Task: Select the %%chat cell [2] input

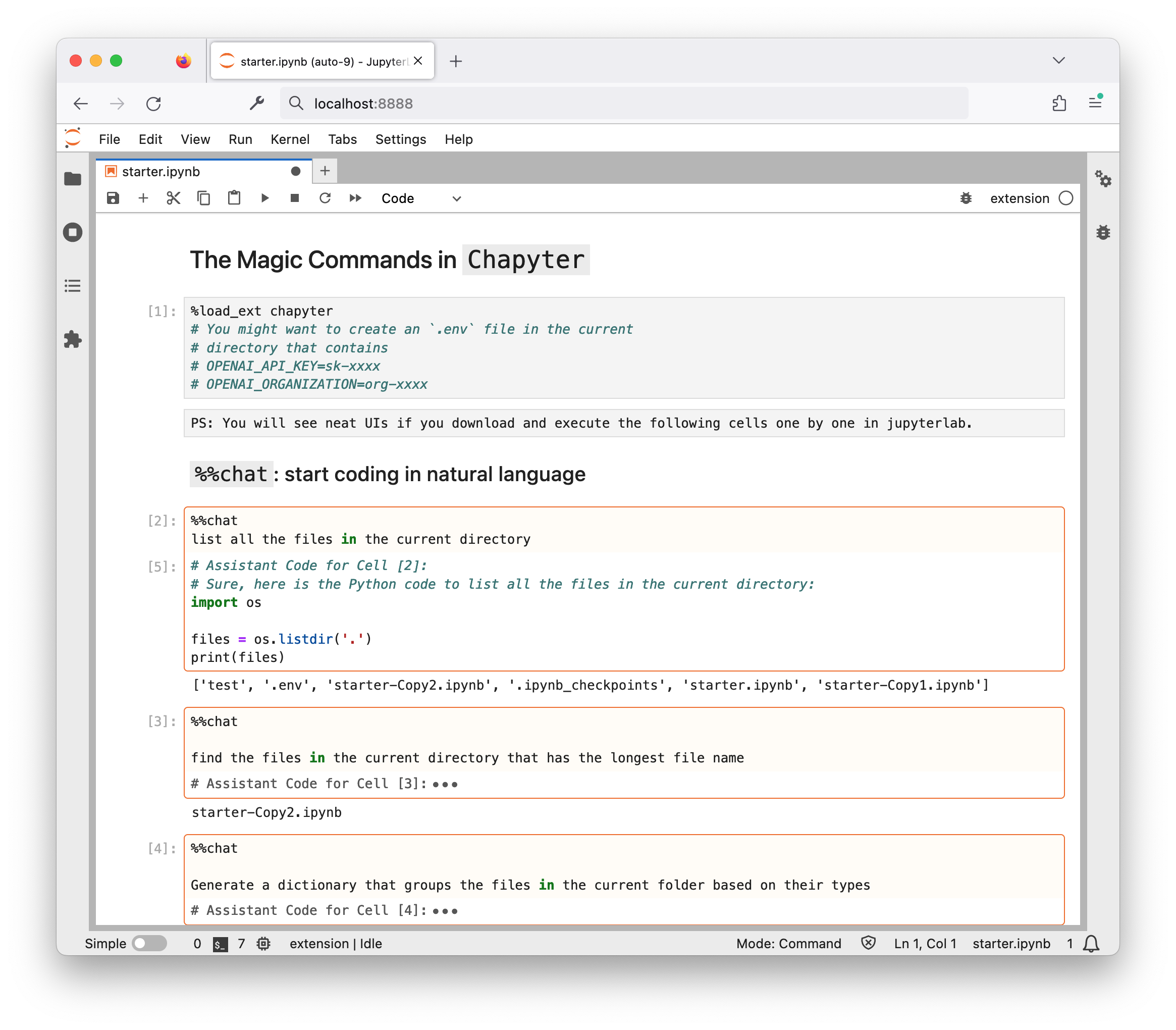Action: (624, 529)
